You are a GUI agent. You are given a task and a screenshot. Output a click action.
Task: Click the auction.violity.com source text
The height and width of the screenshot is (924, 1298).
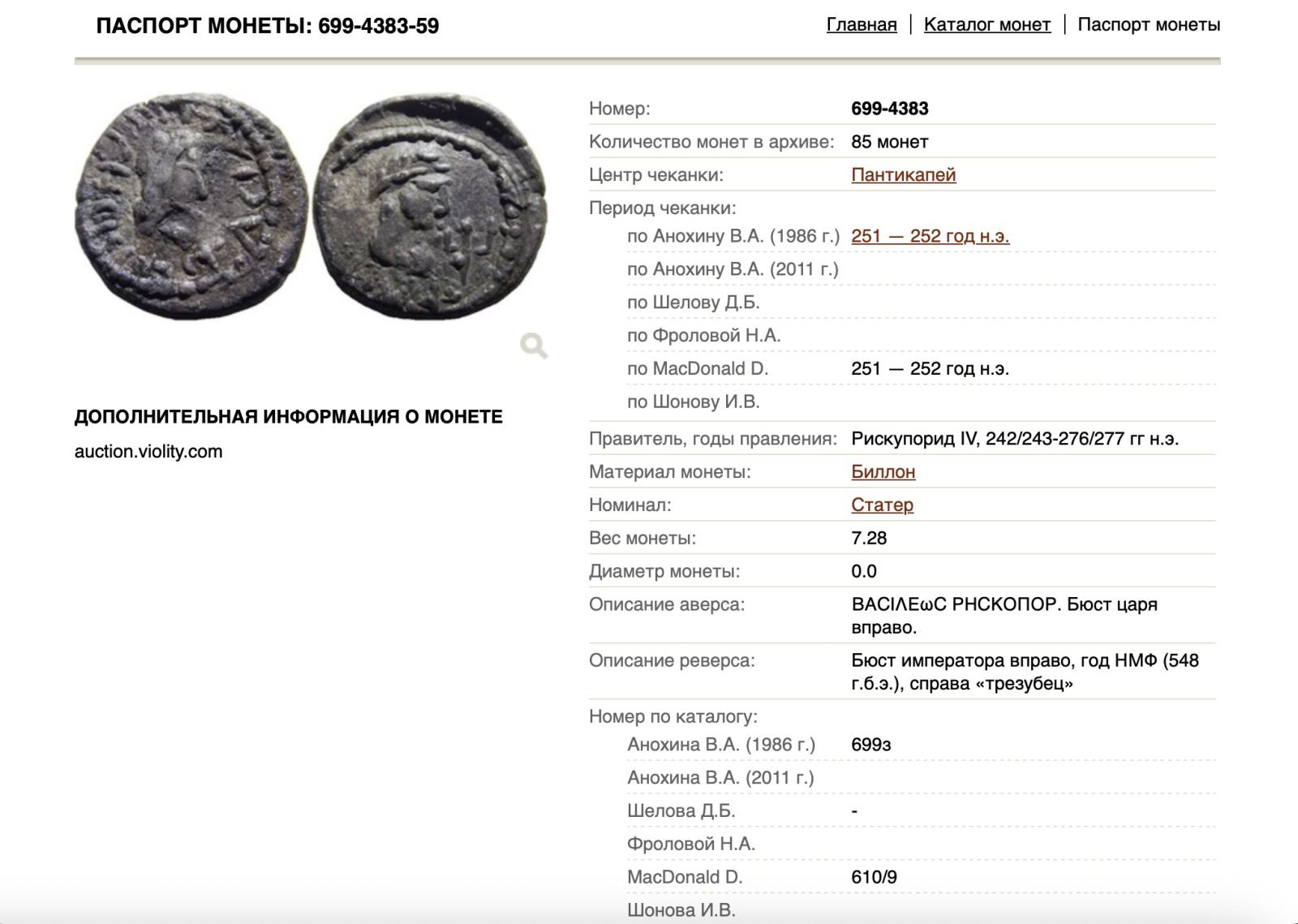(148, 452)
